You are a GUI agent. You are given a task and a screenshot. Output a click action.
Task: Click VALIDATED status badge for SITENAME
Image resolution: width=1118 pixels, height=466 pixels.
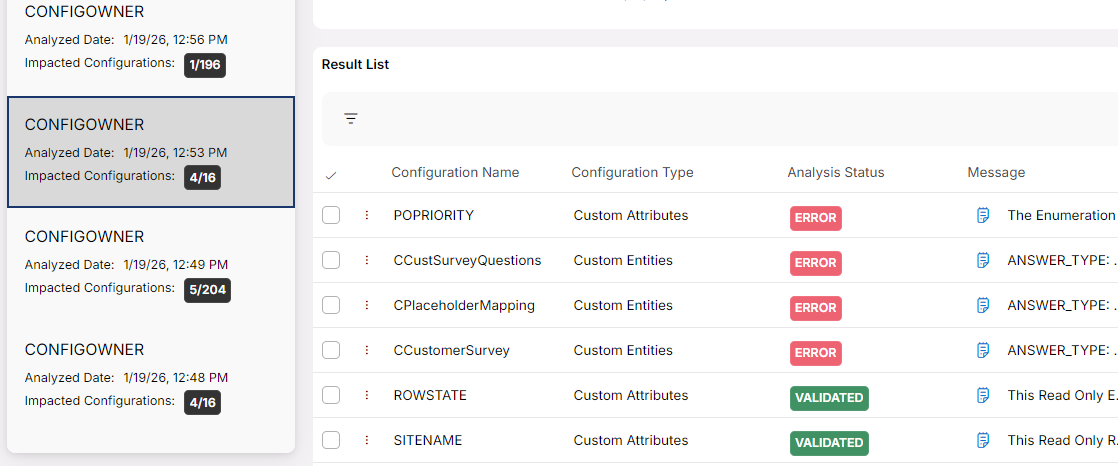[829, 442]
